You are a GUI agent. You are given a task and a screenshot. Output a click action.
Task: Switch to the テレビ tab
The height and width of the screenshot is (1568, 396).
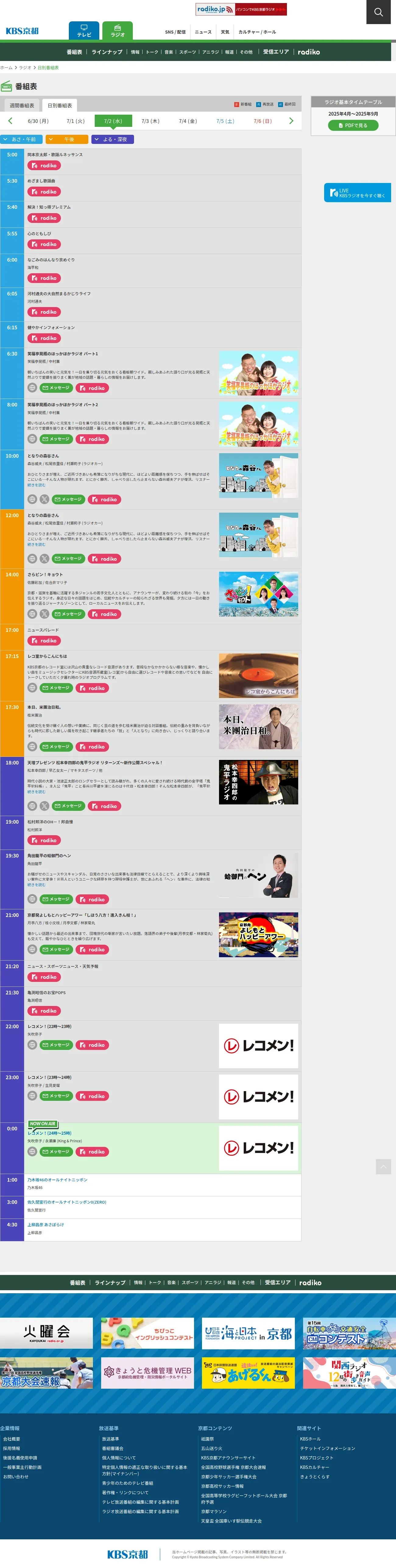(x=84, y=31)
